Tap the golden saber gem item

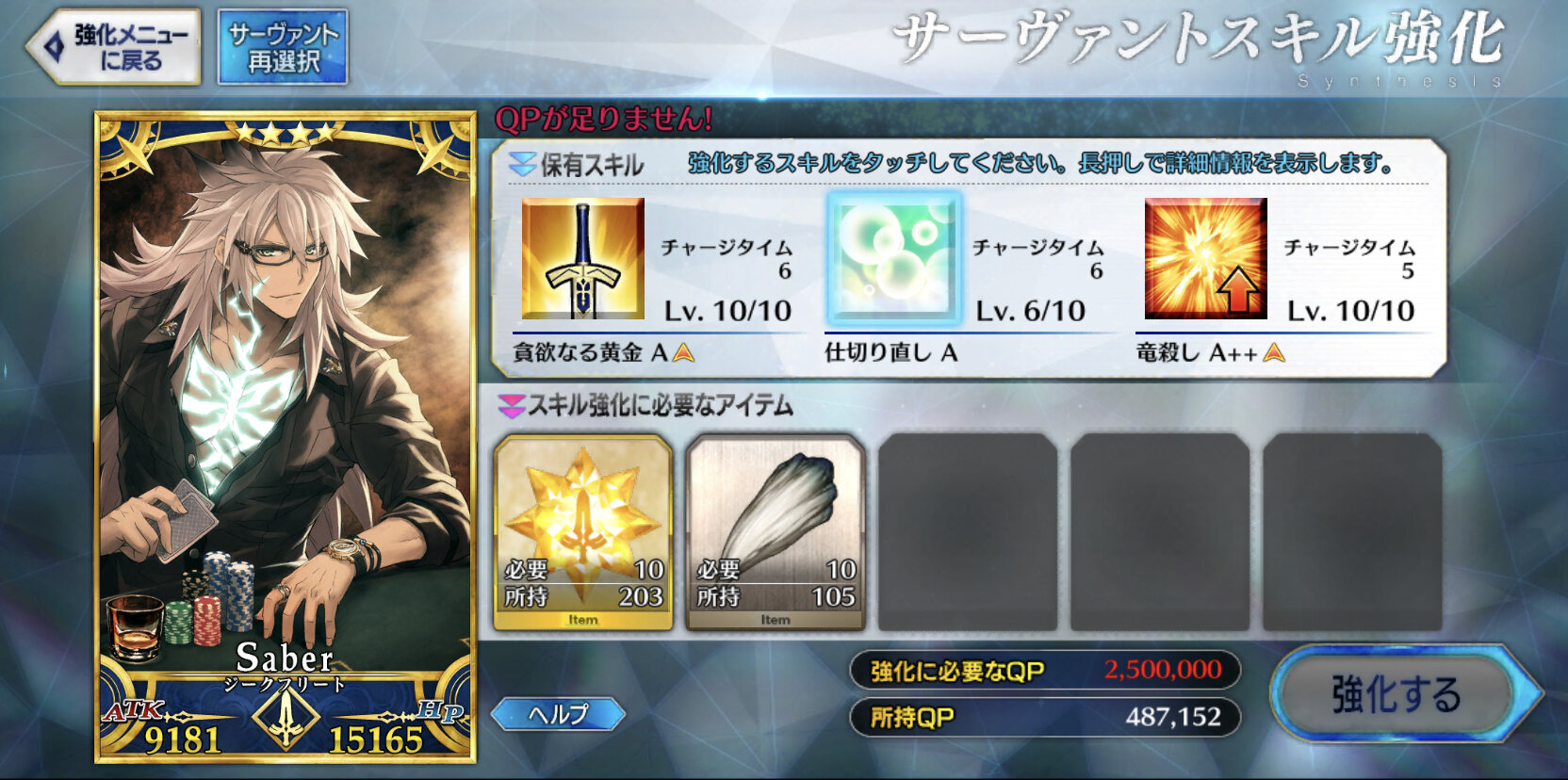583,532
